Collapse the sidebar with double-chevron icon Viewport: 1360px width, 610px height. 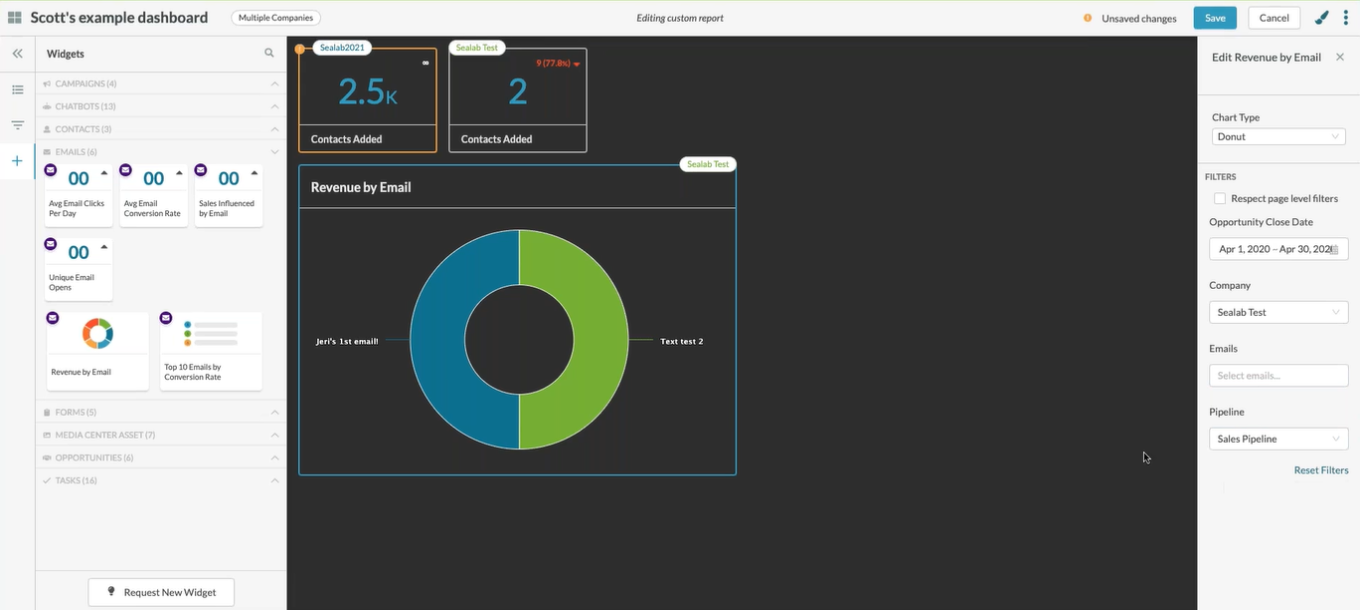coord(17,54)
